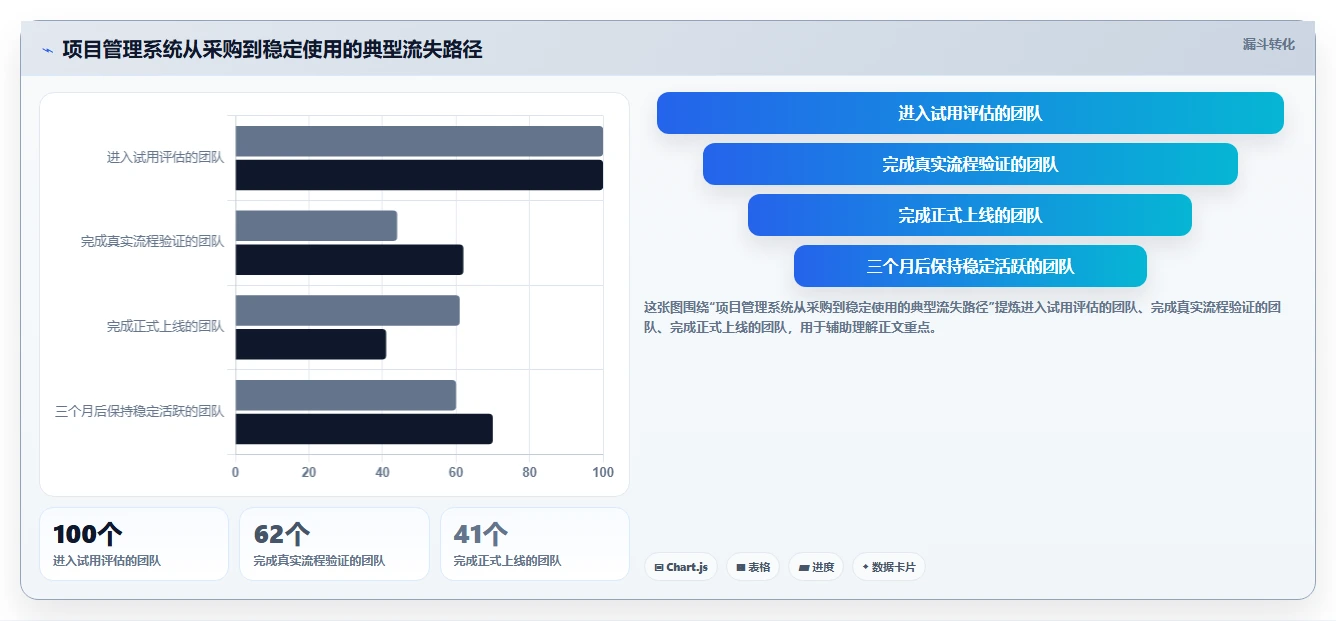Open the 41个 stat card

[x=535, y=544]
